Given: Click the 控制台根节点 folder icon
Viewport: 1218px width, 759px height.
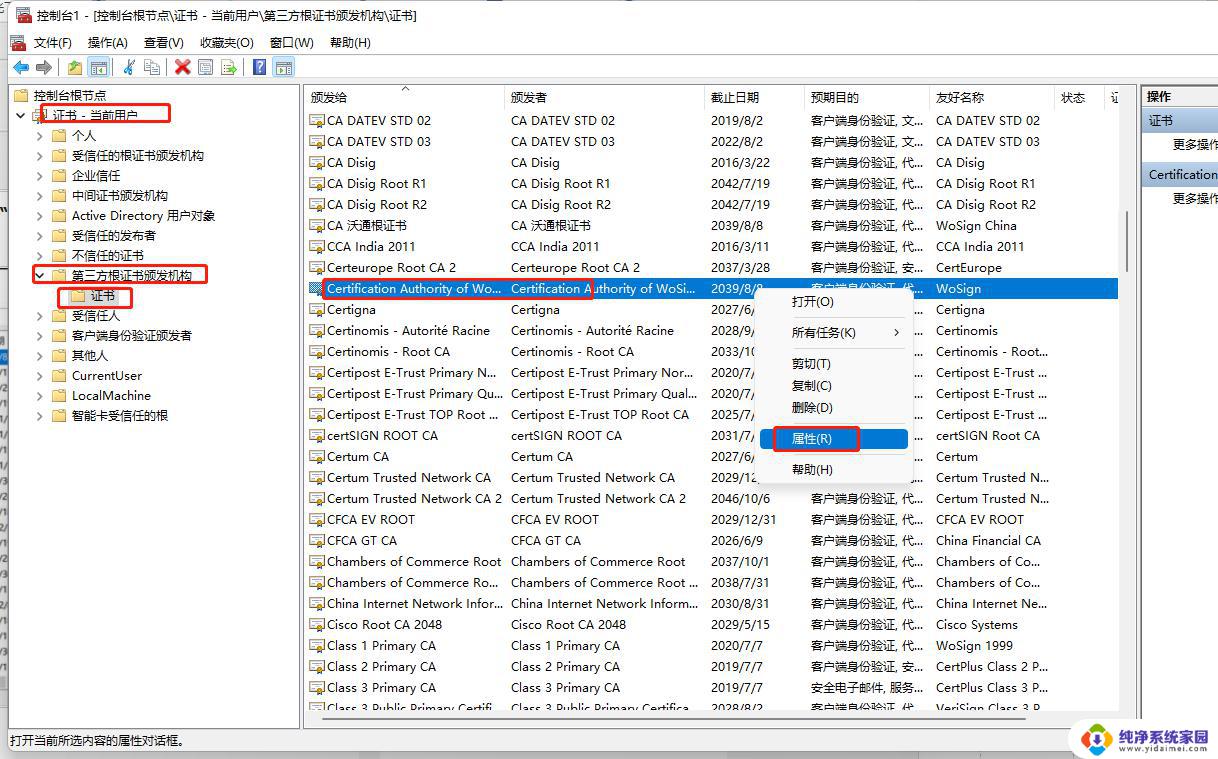Looking at the screenshot, I should pyautogui.click(x=21, y=95).
